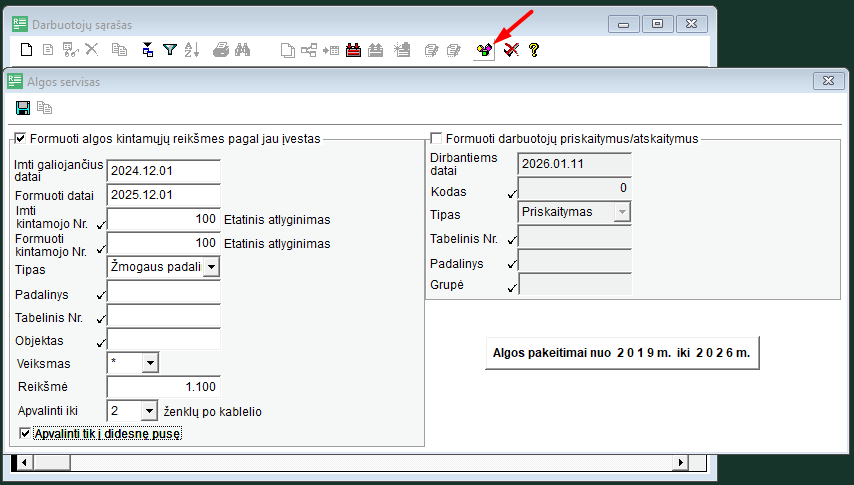Save using the floppy disk icon in Algos servisas

coord(23,108)
